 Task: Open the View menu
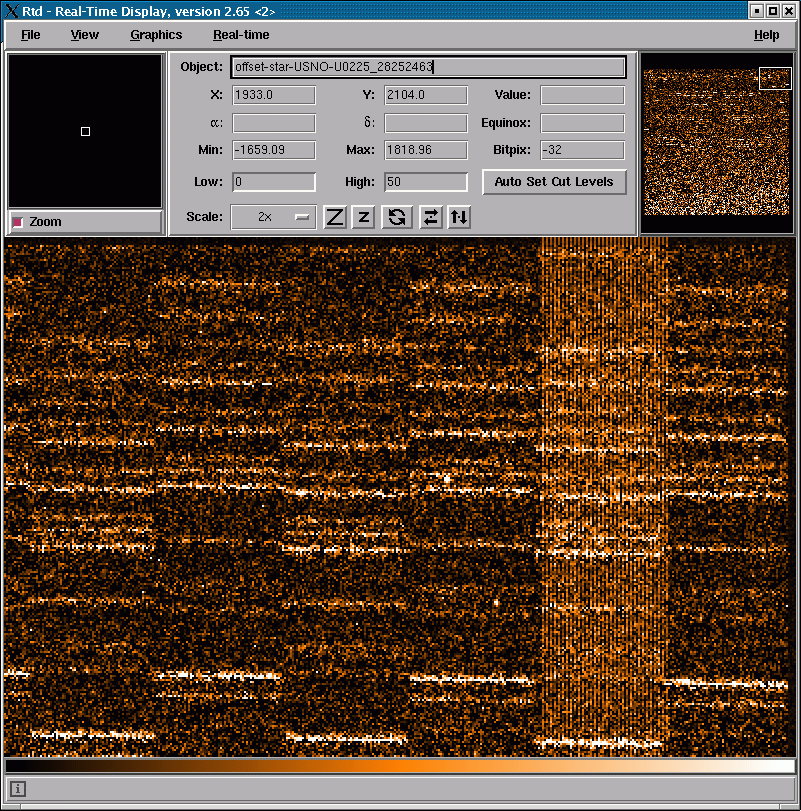[x=85, y=35]
